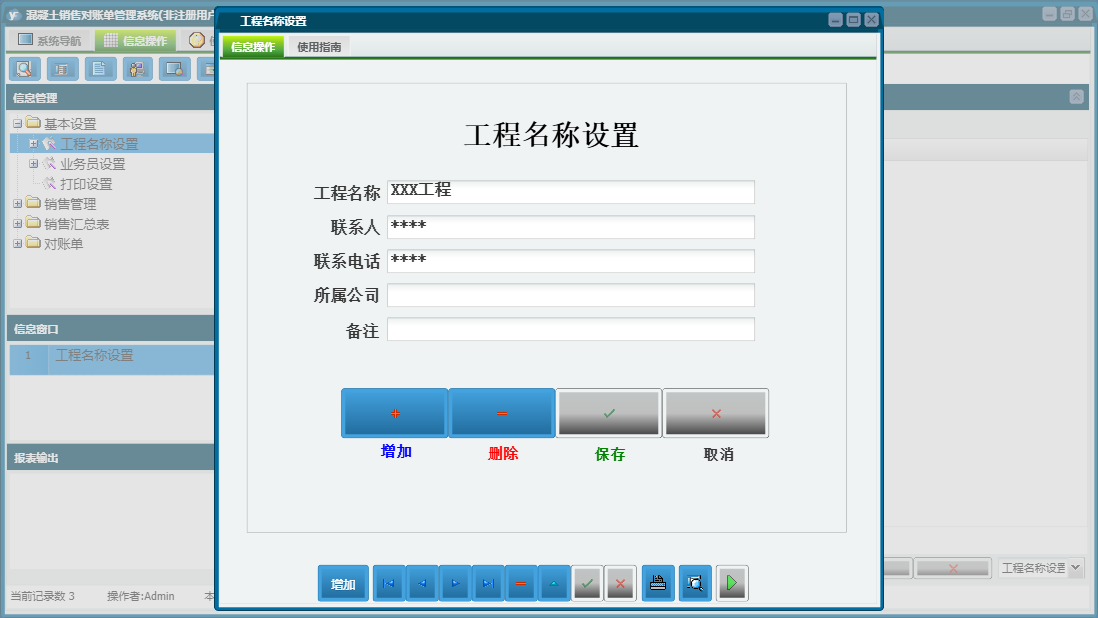Viewport: 1098px width, 618px height.
Task: Click the new document icon in top toolbar
Action: coord(99,69)
